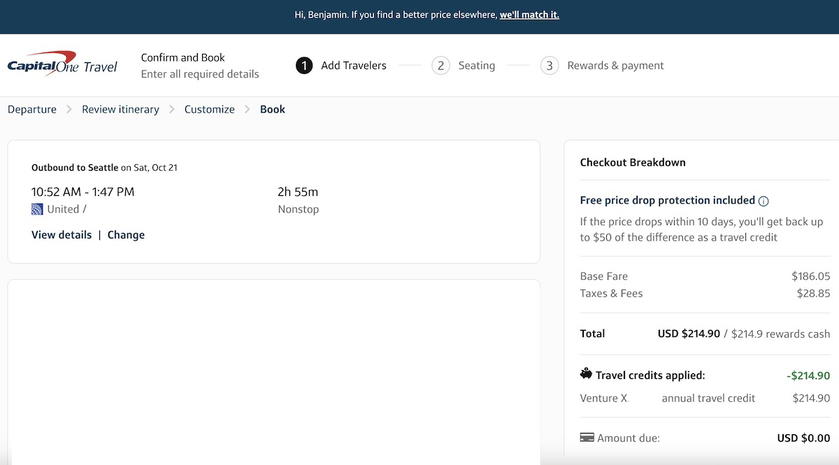The width and height of the screenshot is (839, 465).
Task: Open the "we'll match it" price link
Action: coord(529,15)
